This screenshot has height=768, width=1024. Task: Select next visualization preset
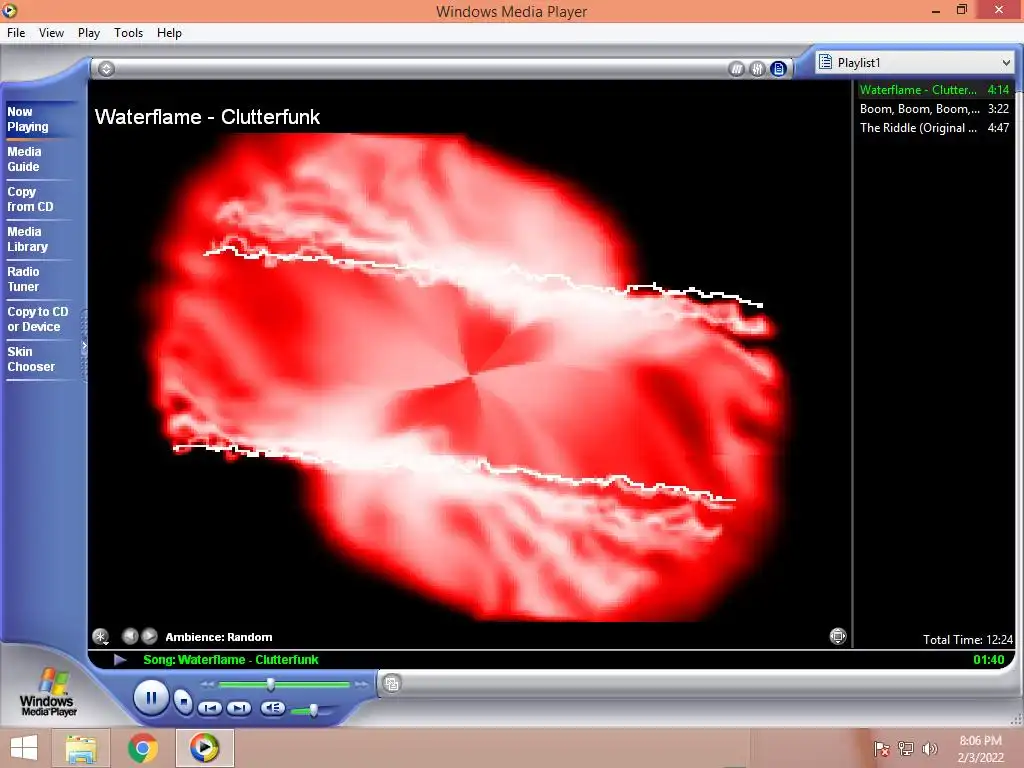tap(150, 636)
